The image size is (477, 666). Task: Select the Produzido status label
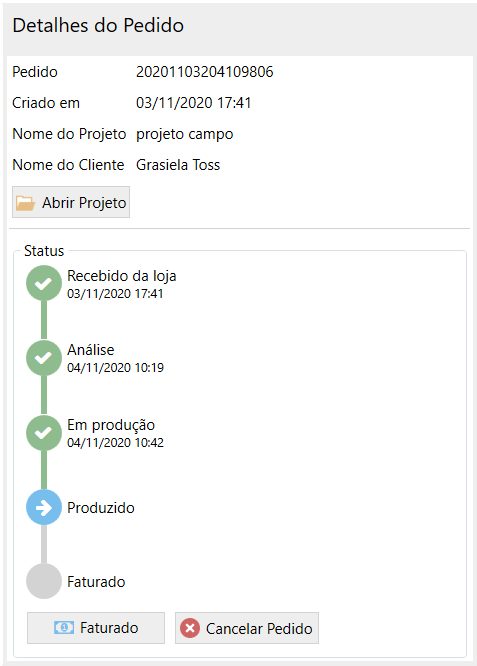click(x=101, y=508)
